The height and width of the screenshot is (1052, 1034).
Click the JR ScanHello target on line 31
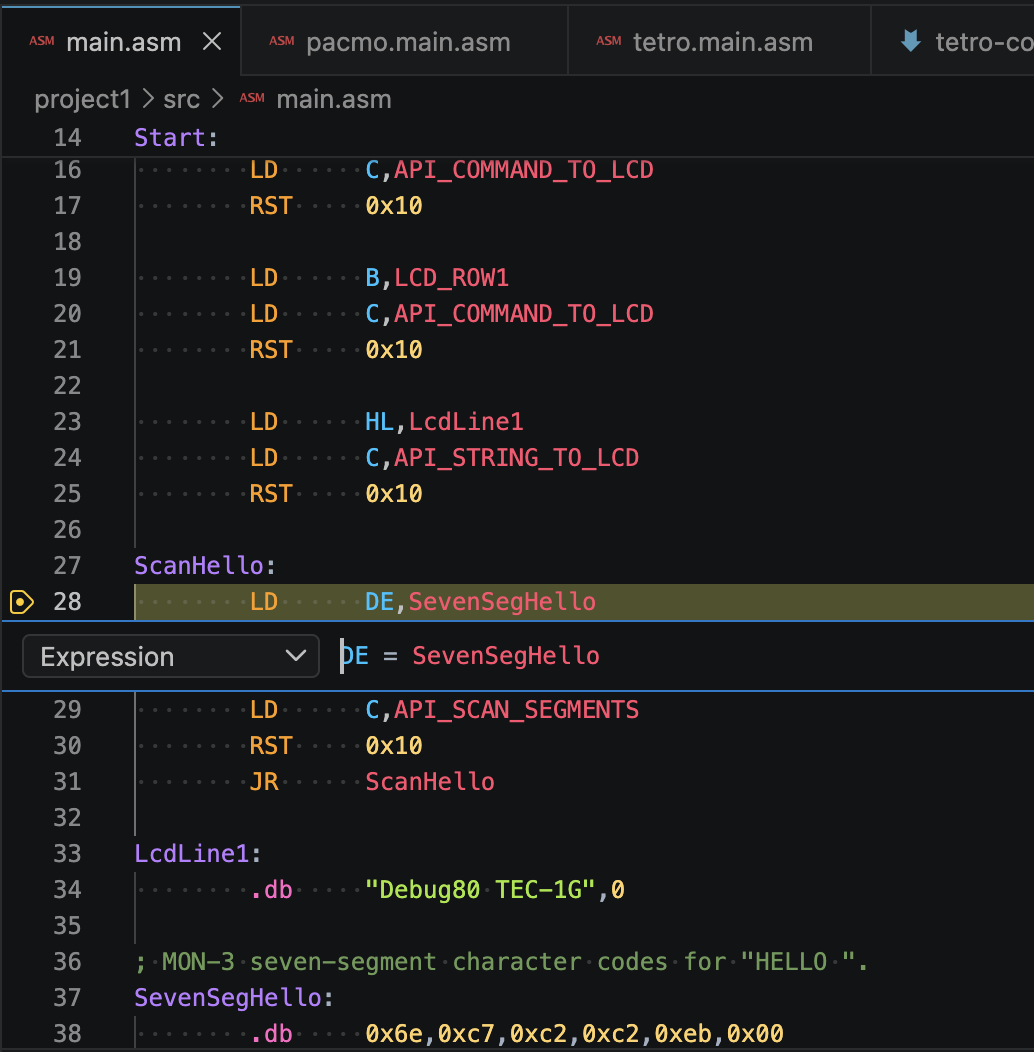pos(430,782)
